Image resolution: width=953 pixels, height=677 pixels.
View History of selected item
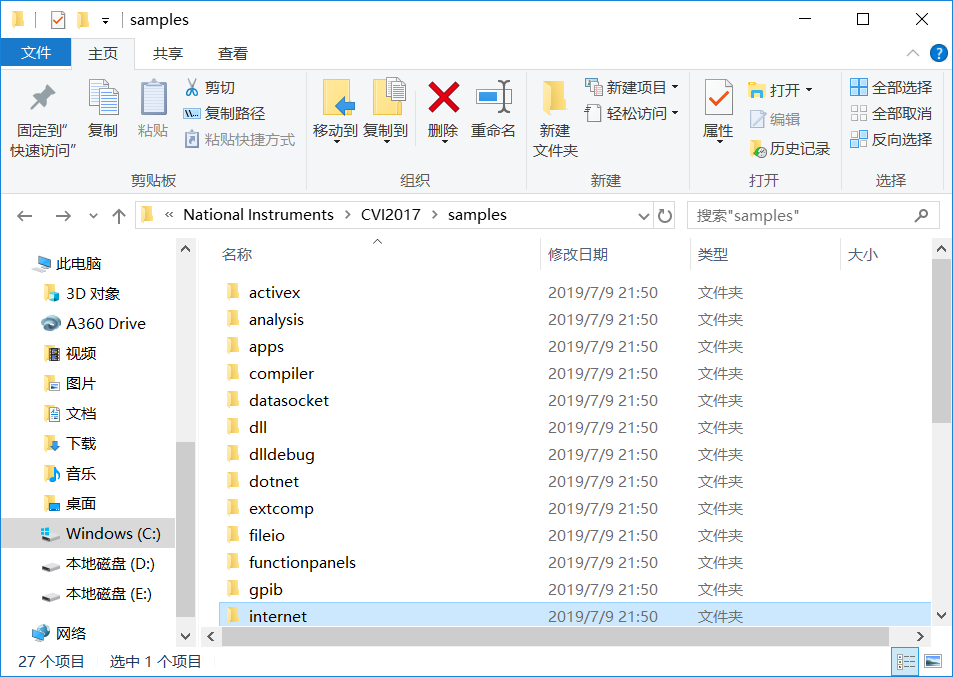(x=790, y=148)
